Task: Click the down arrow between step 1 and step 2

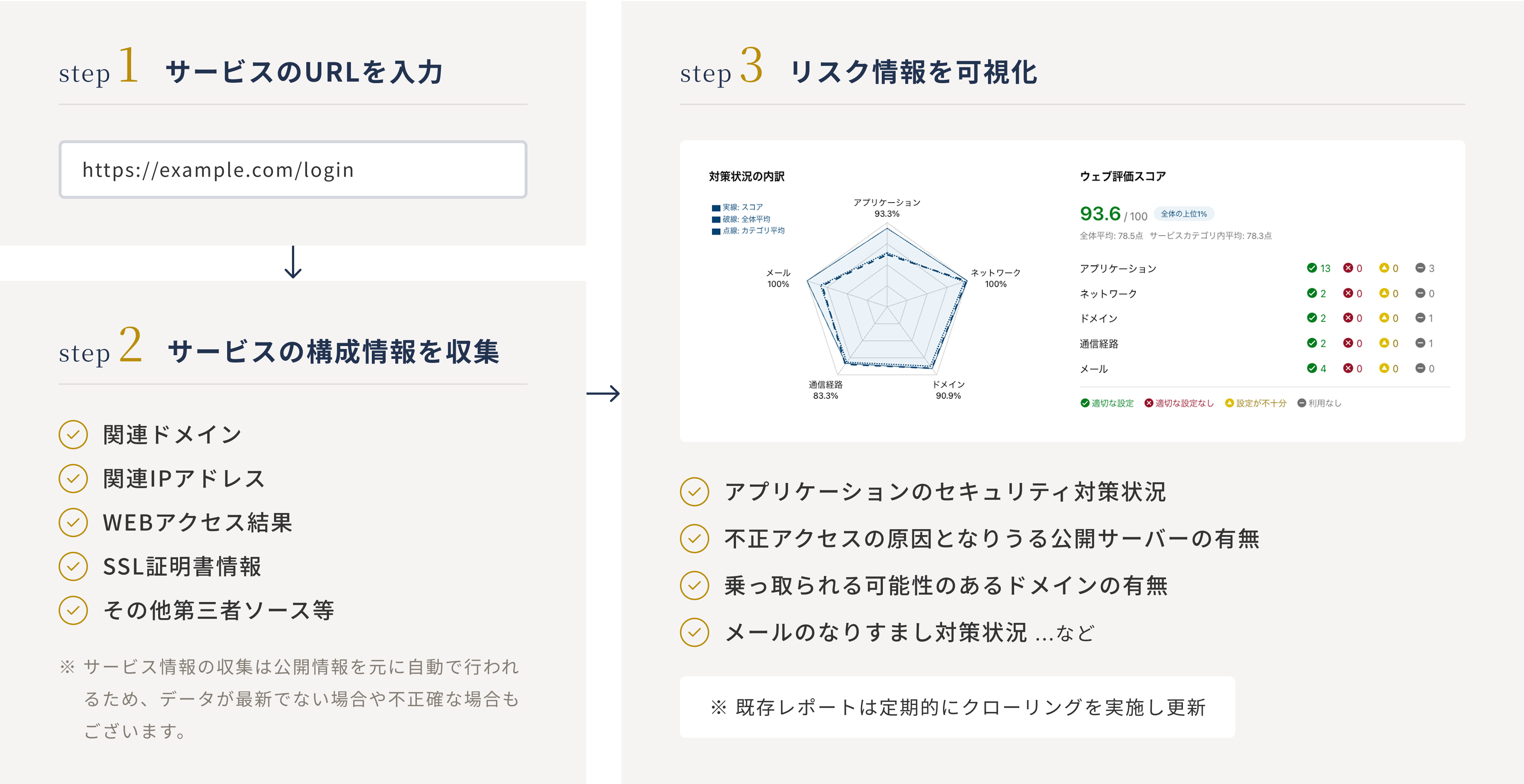Action: [293, 262]
